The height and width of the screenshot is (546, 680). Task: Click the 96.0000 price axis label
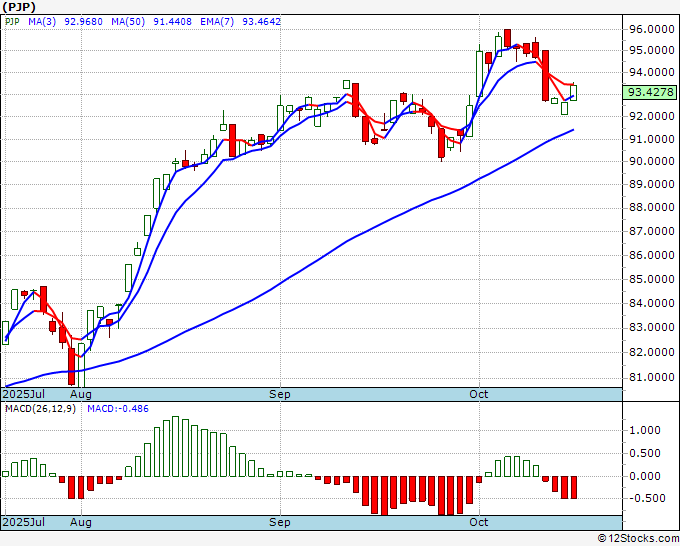(652, 29)
